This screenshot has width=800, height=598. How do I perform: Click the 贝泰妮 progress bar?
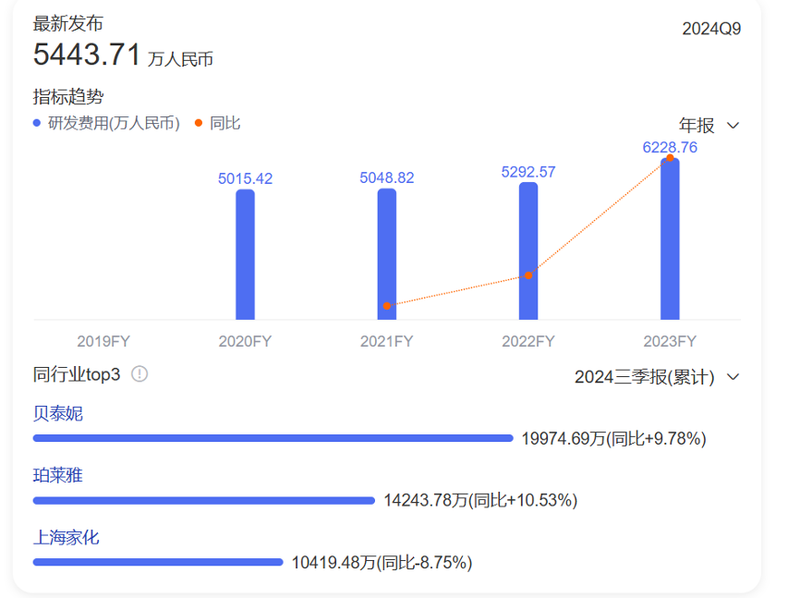[x=273, y=438]
